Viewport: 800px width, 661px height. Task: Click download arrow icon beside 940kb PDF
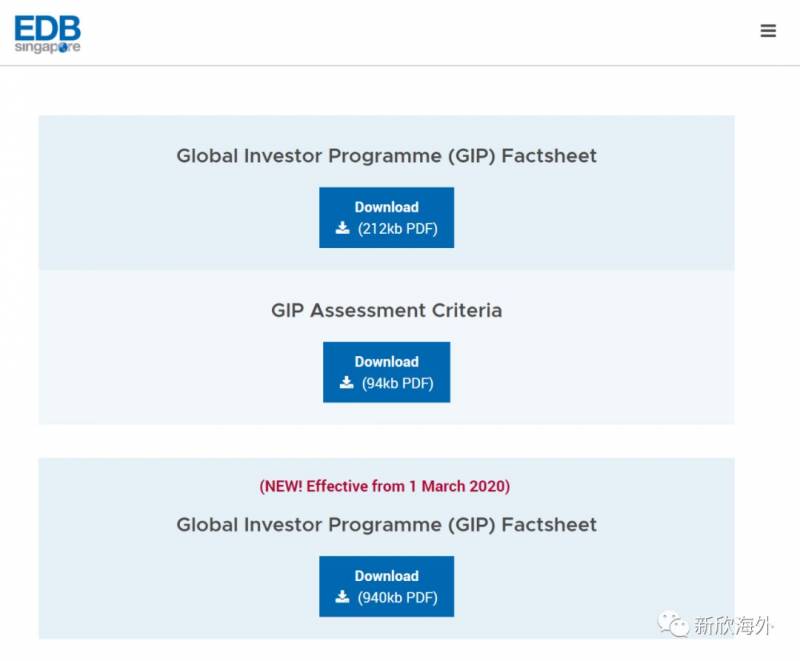tap(343, 597)
